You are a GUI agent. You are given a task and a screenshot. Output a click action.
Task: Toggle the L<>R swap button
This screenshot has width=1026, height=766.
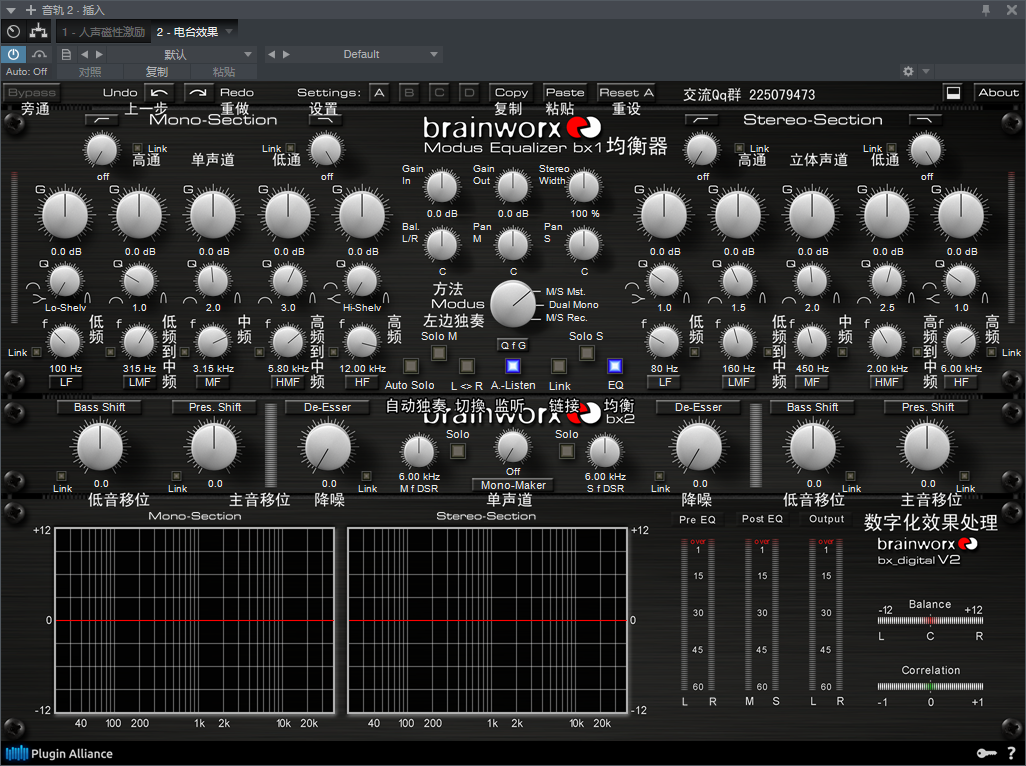coord(467,366)
